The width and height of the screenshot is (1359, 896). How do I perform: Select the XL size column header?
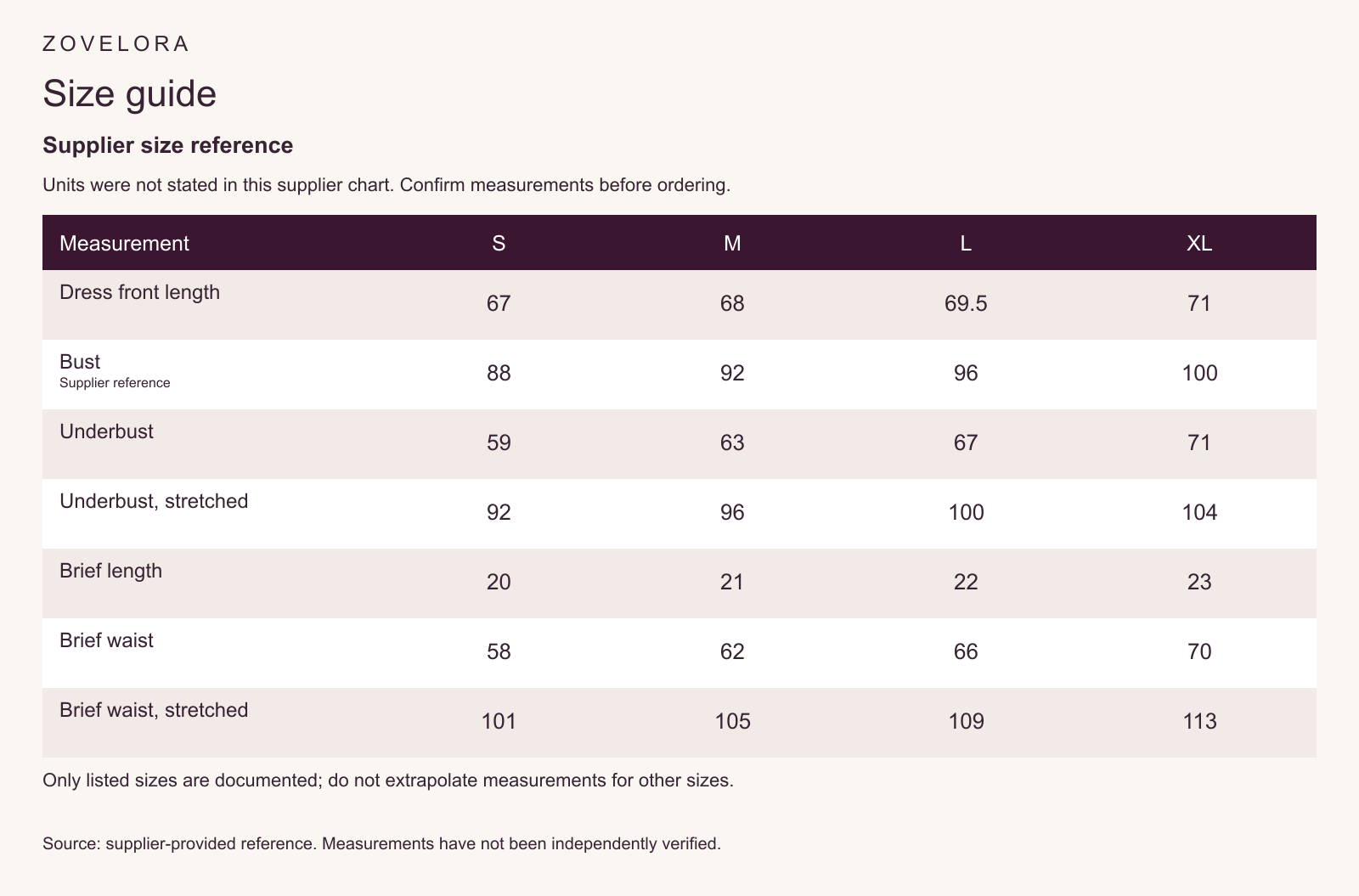tap(1199, 243)
